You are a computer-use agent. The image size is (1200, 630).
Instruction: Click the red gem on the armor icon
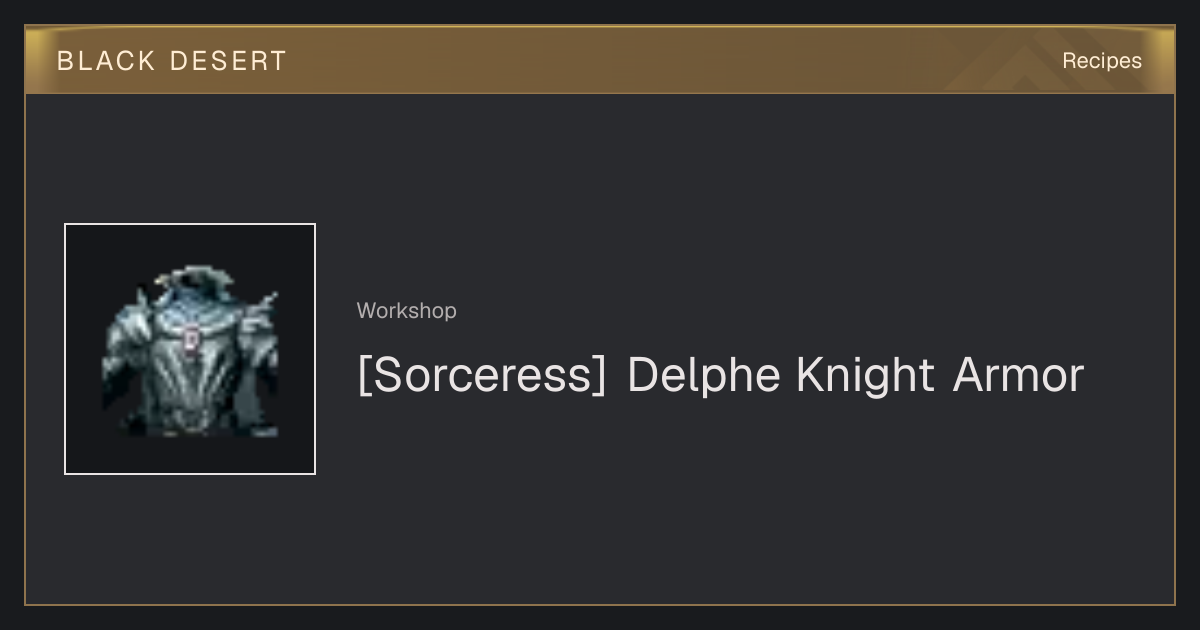pyautogui.click(x=190, y=340)
